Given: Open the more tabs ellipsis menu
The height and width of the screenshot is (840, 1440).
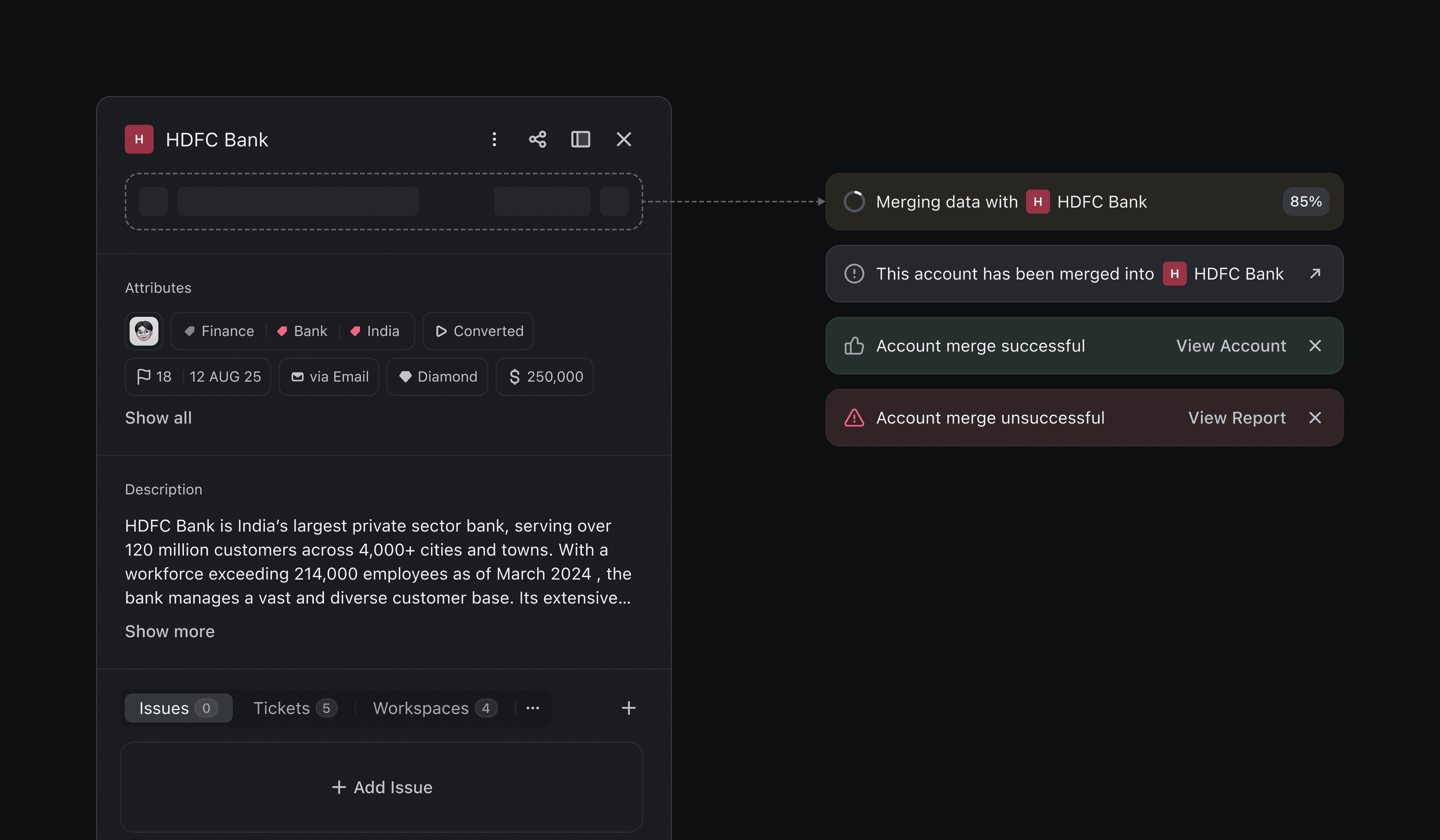Looking at the screenshot, I should pos(532,708).
